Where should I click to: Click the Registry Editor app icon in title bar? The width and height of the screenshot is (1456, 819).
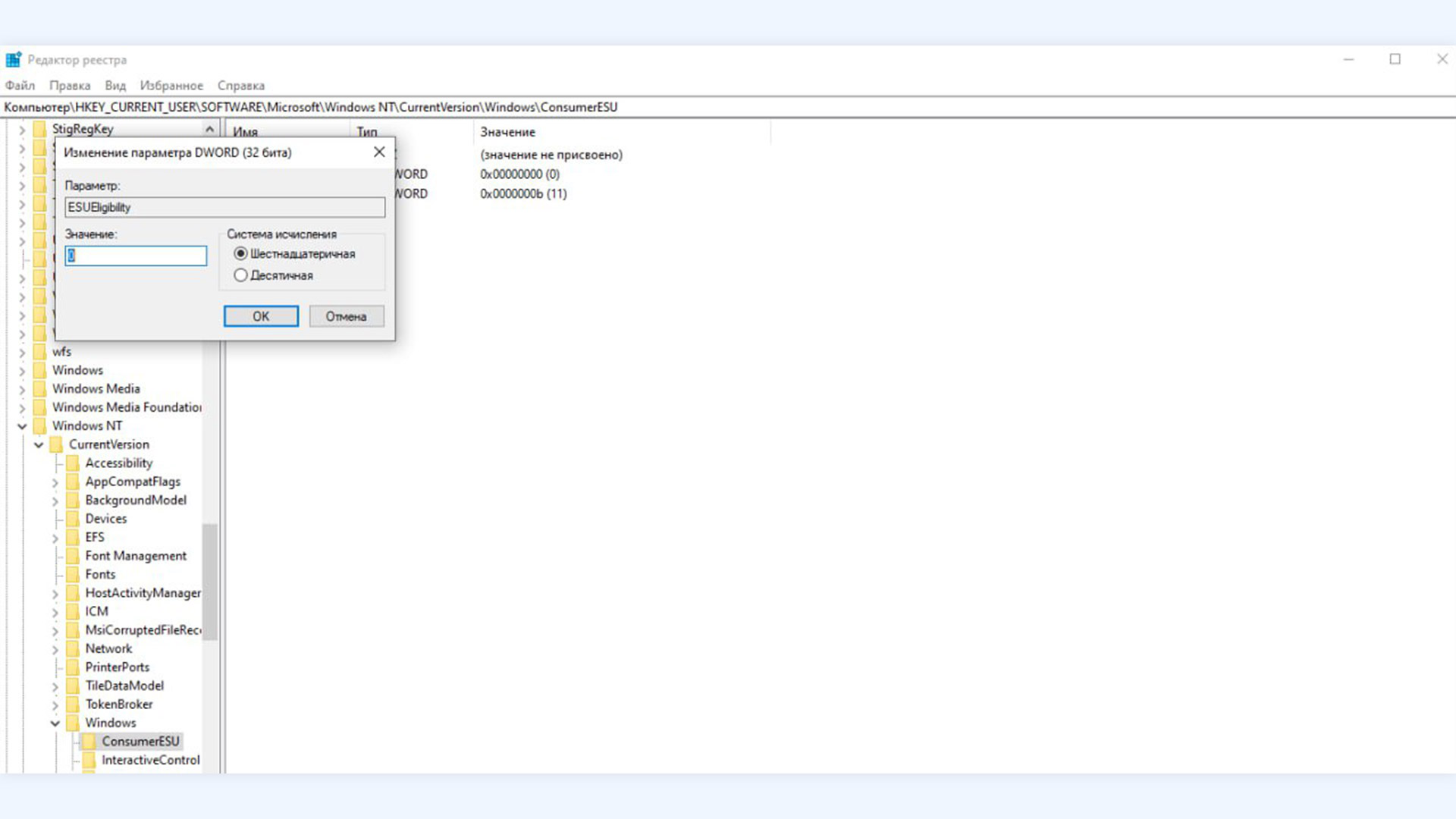pyautogui.click(x=13, y=60)
